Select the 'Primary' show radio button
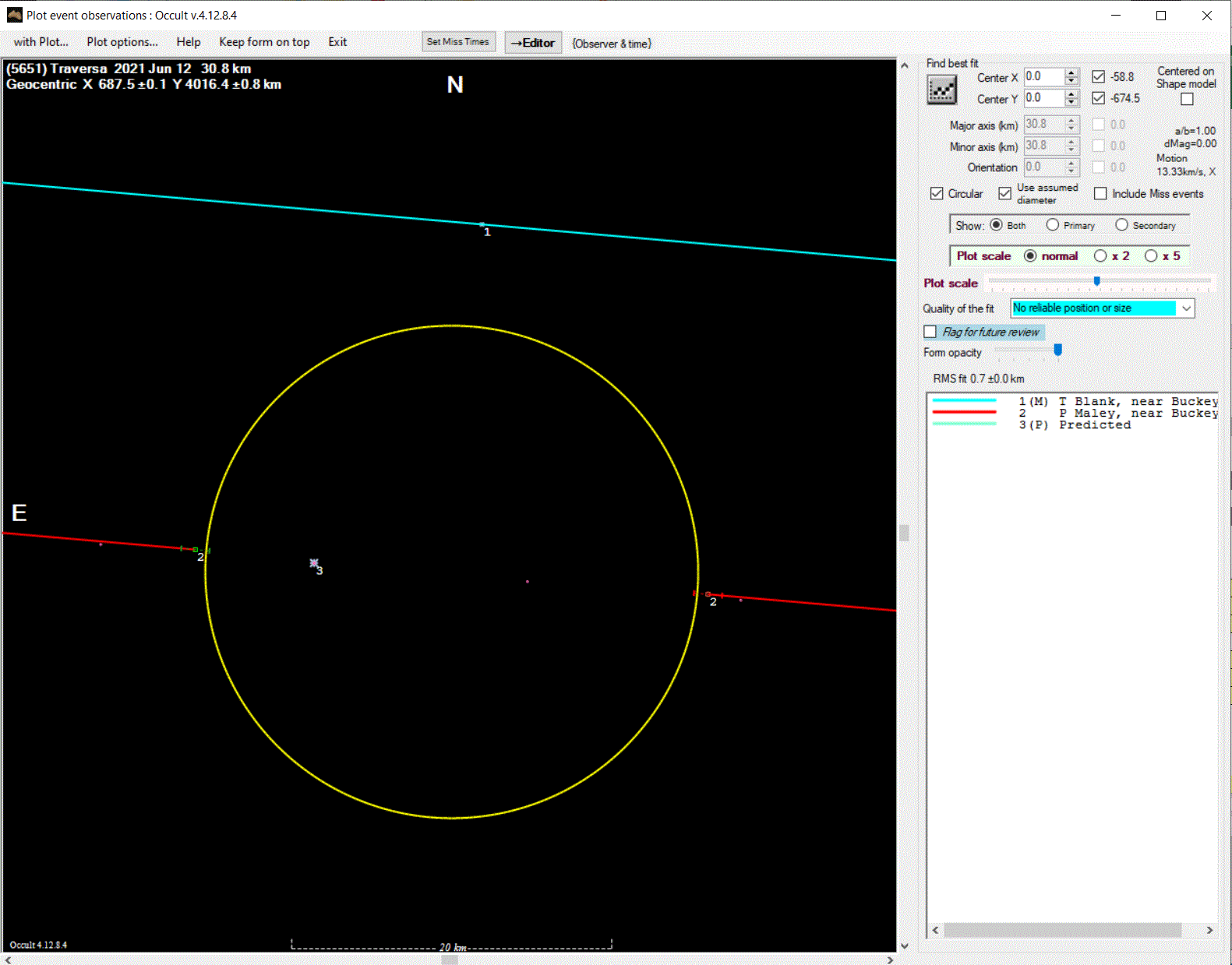This screenshot has width=1232, height=965. pyautogui.click(x=1053, y=225)
